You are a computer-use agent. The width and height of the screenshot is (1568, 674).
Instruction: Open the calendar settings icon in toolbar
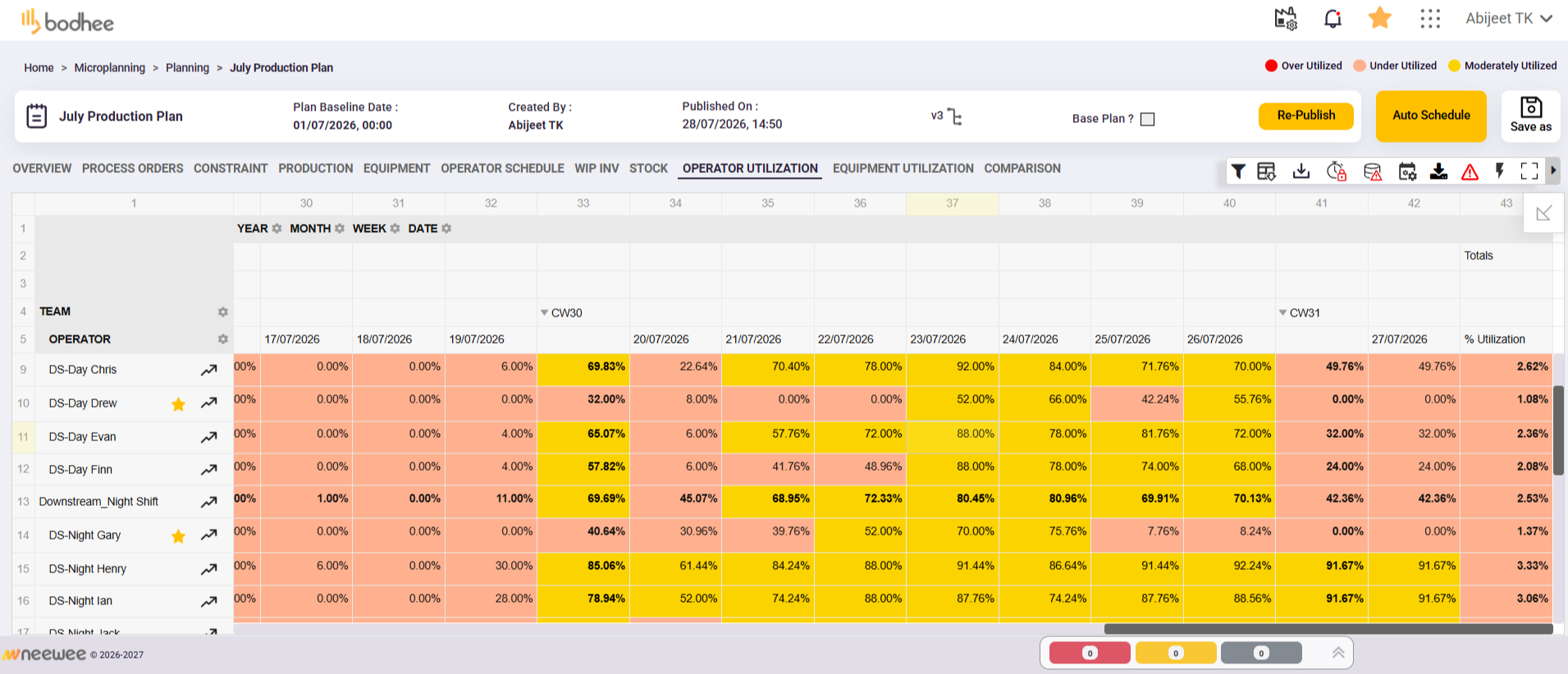(x=1407, y=171)
